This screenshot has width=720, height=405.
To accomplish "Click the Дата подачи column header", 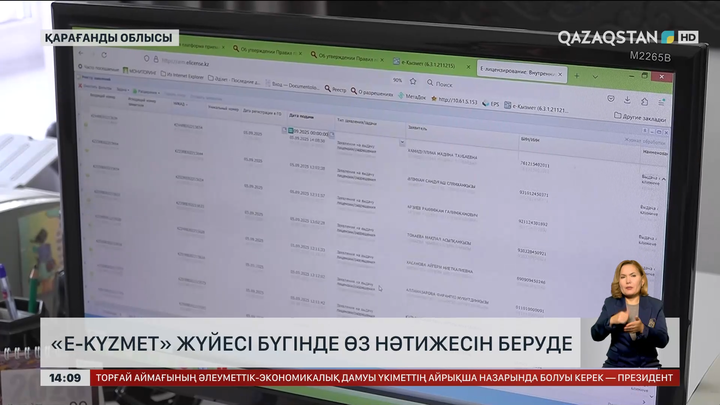I will (x=302, y=116).
